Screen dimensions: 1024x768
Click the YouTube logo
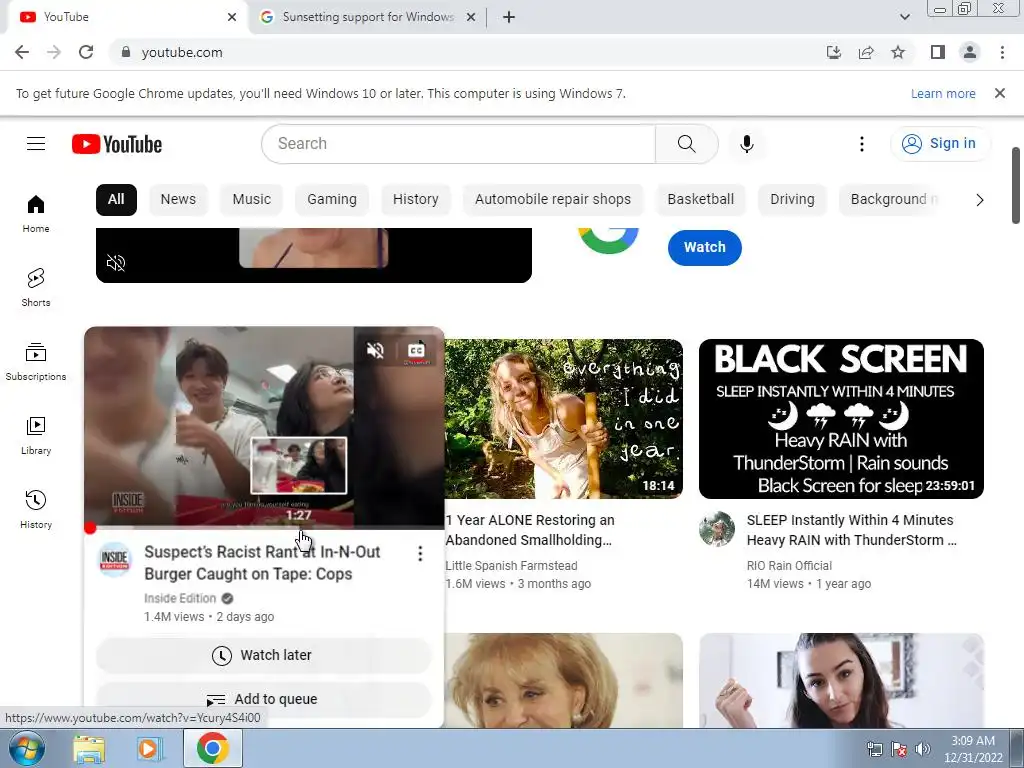point(117,144)
